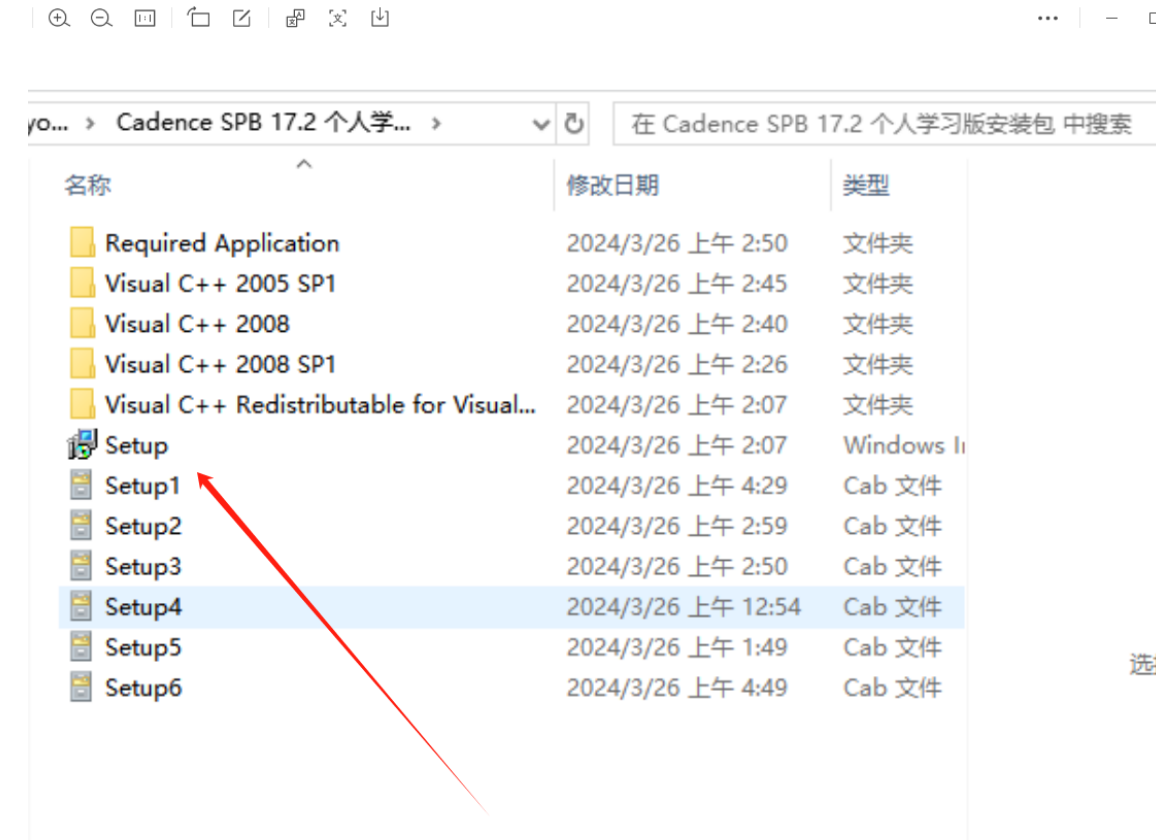
Task: Click the Cadence SPB 17.2 search box
Action: point(880,124)
